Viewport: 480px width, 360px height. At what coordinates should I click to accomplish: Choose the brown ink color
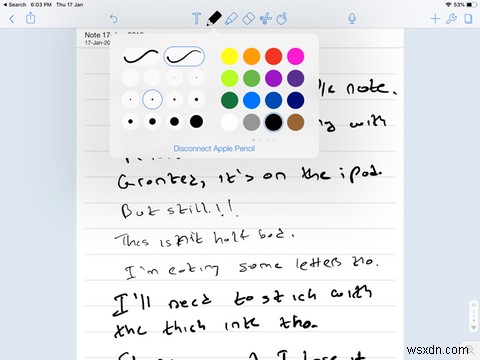295,122
